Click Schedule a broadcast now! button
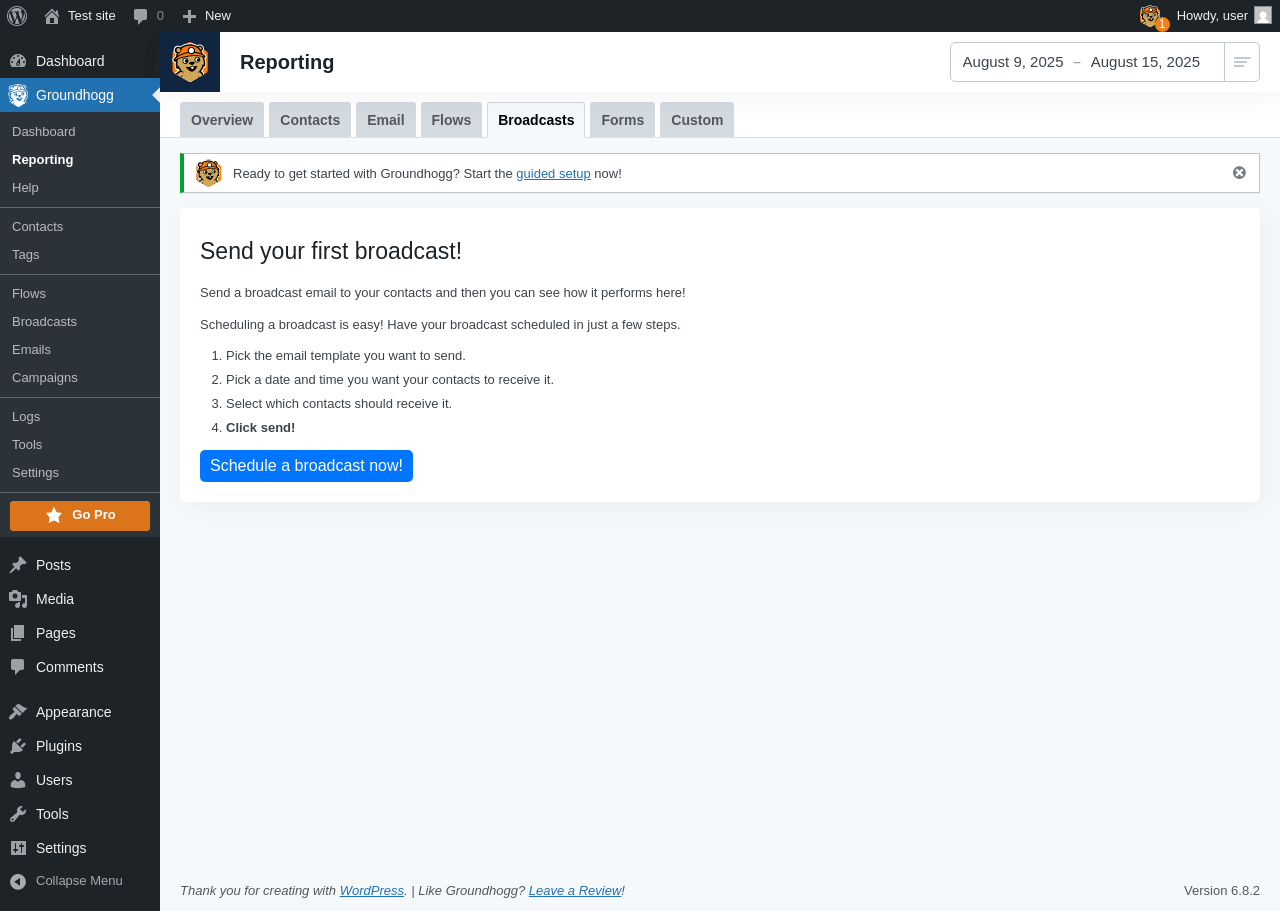 pos(306,466)
